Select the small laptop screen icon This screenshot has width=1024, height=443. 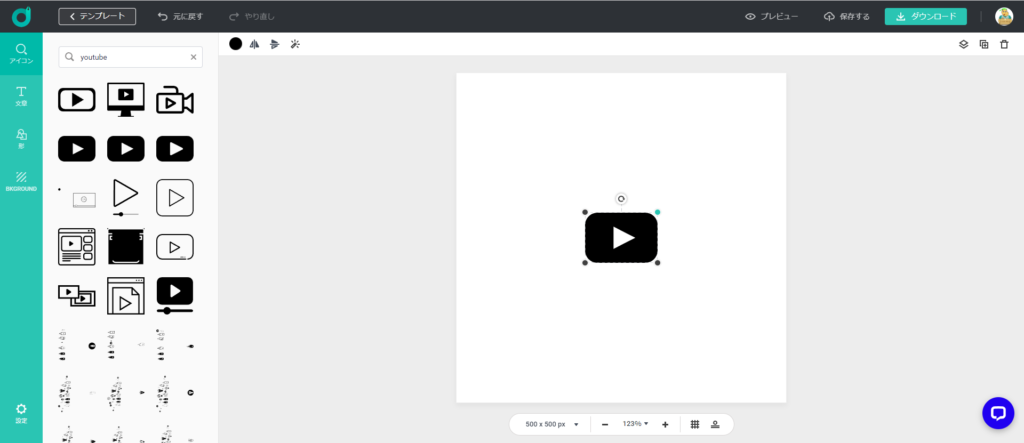(84, 200)
